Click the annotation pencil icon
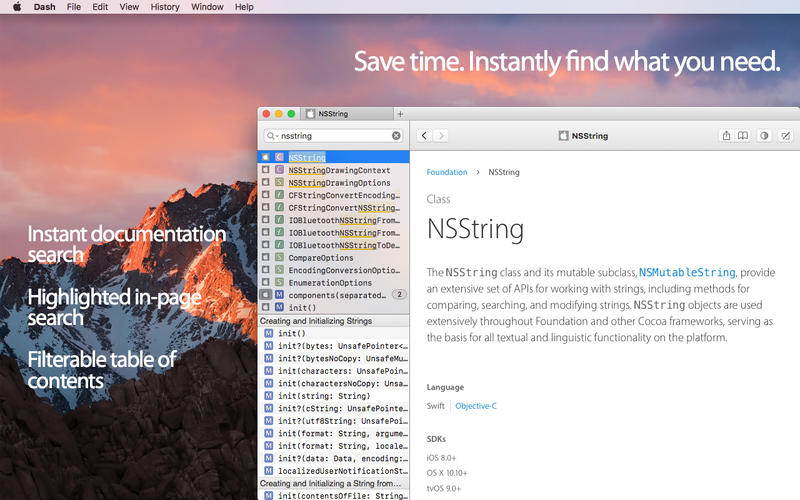800x500 pixels. coord(786,136)
